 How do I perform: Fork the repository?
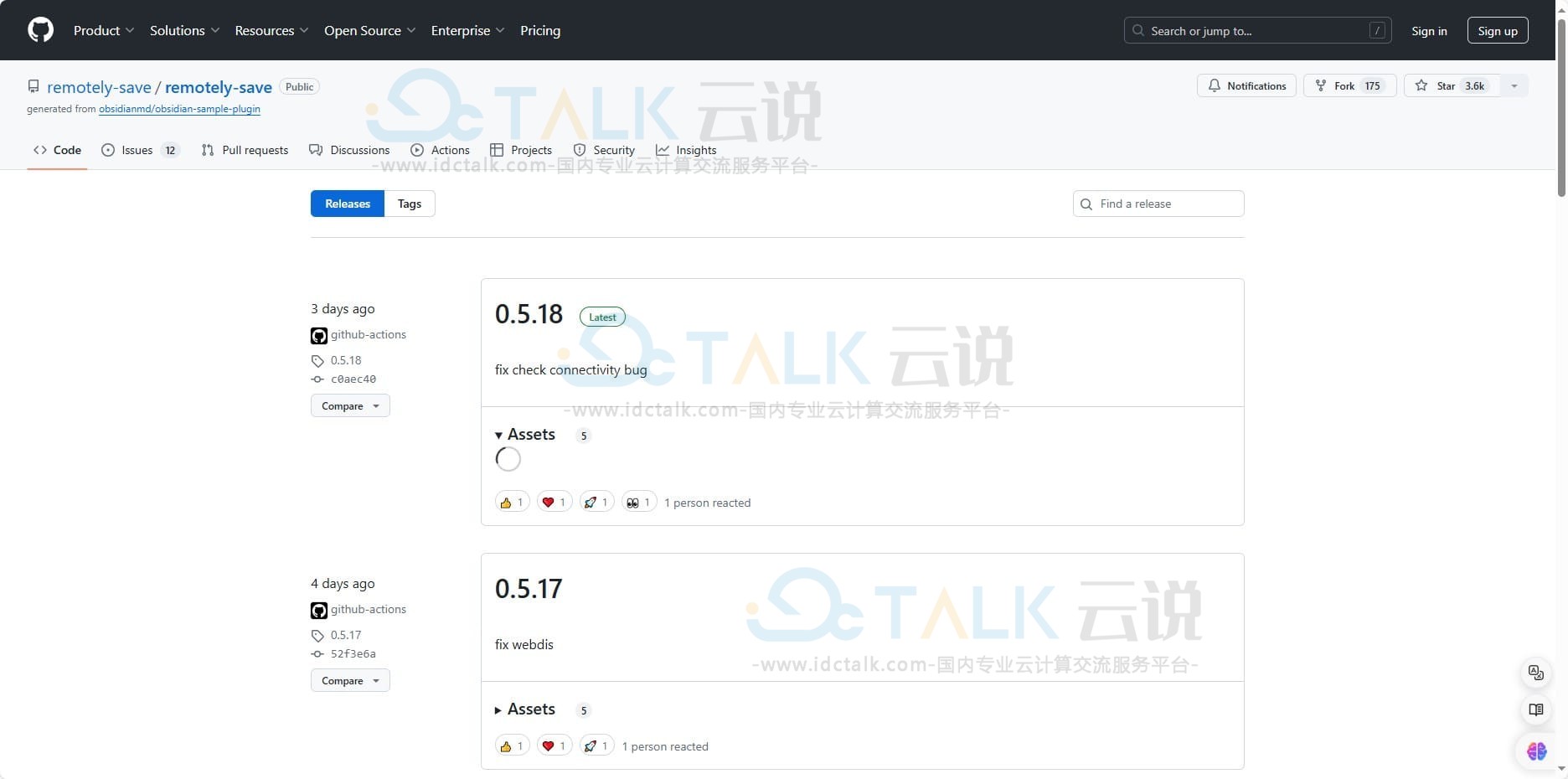[x=1349, y=85]
